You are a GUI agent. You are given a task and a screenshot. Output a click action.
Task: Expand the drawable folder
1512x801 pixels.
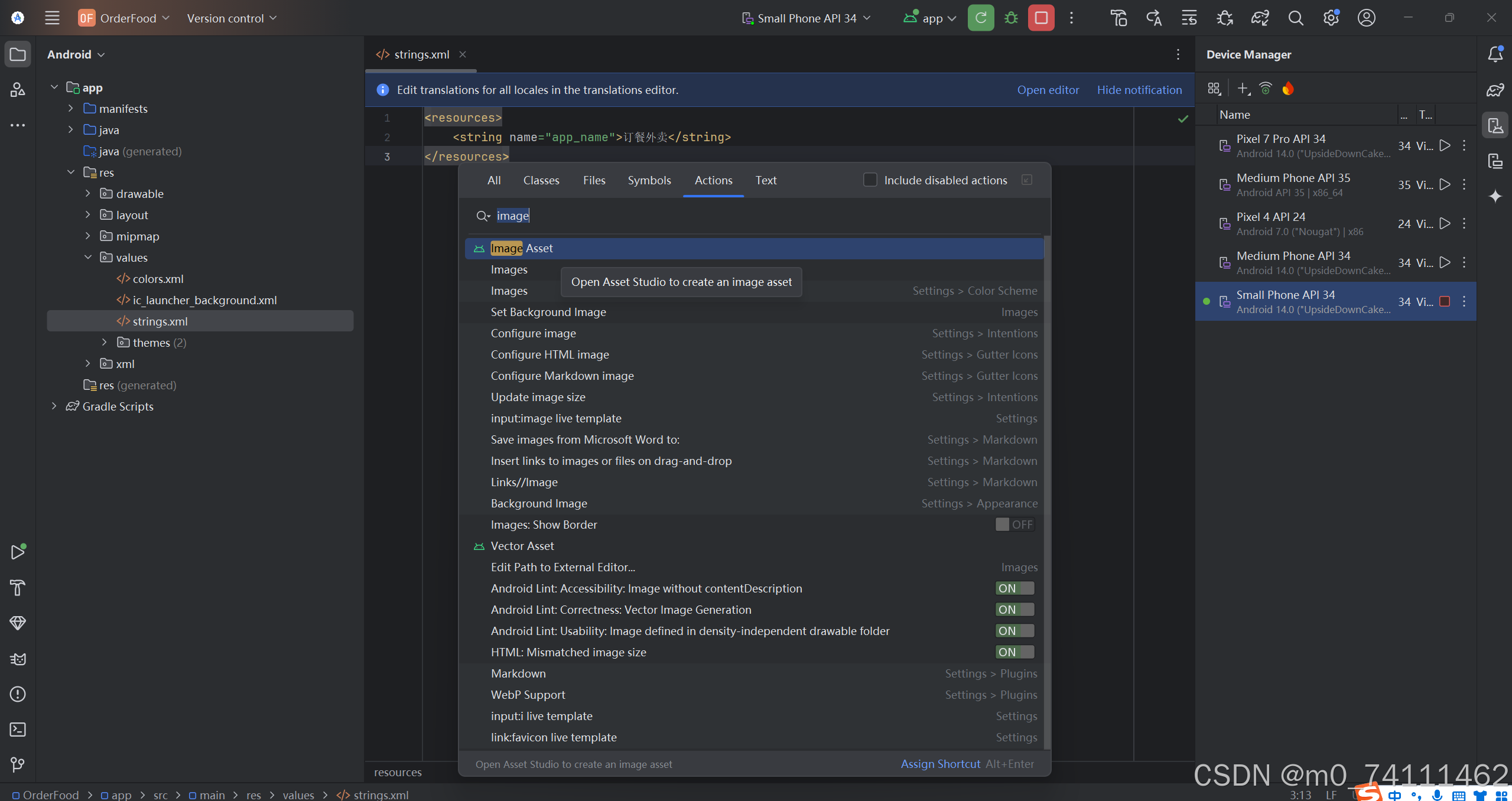pyautogui.click(x=87, y=194)
